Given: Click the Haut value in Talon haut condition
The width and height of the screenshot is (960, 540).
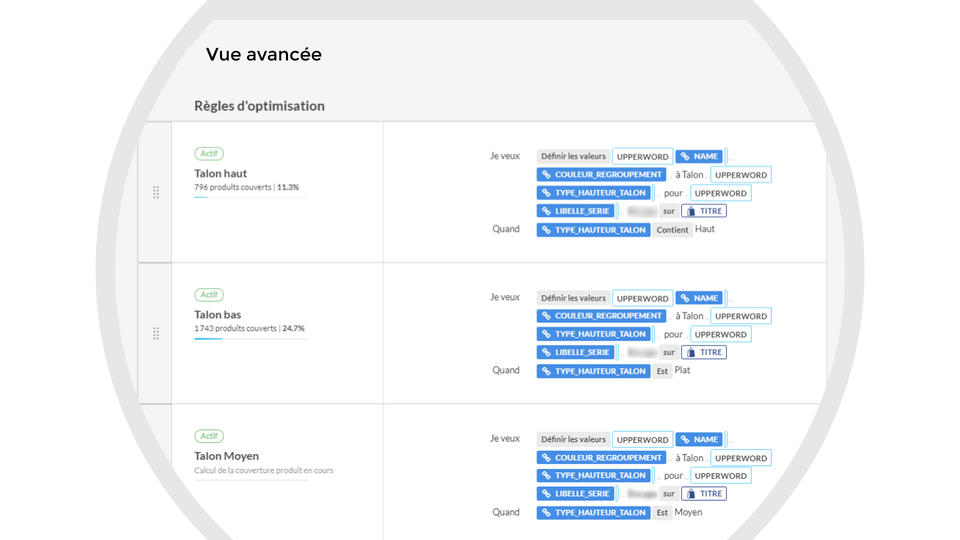Looking at the screenshot, I should click(x=705, y=229).
